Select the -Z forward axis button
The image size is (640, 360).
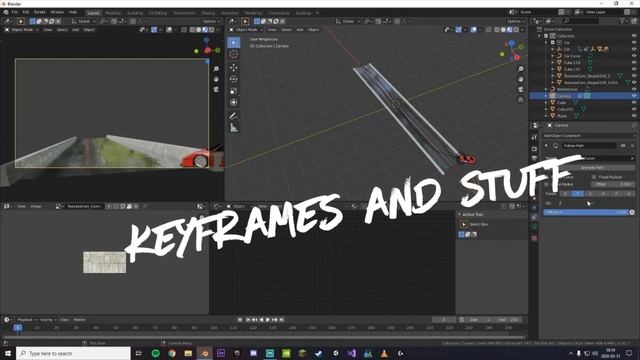pyautogui.click(x=629, y=193)
